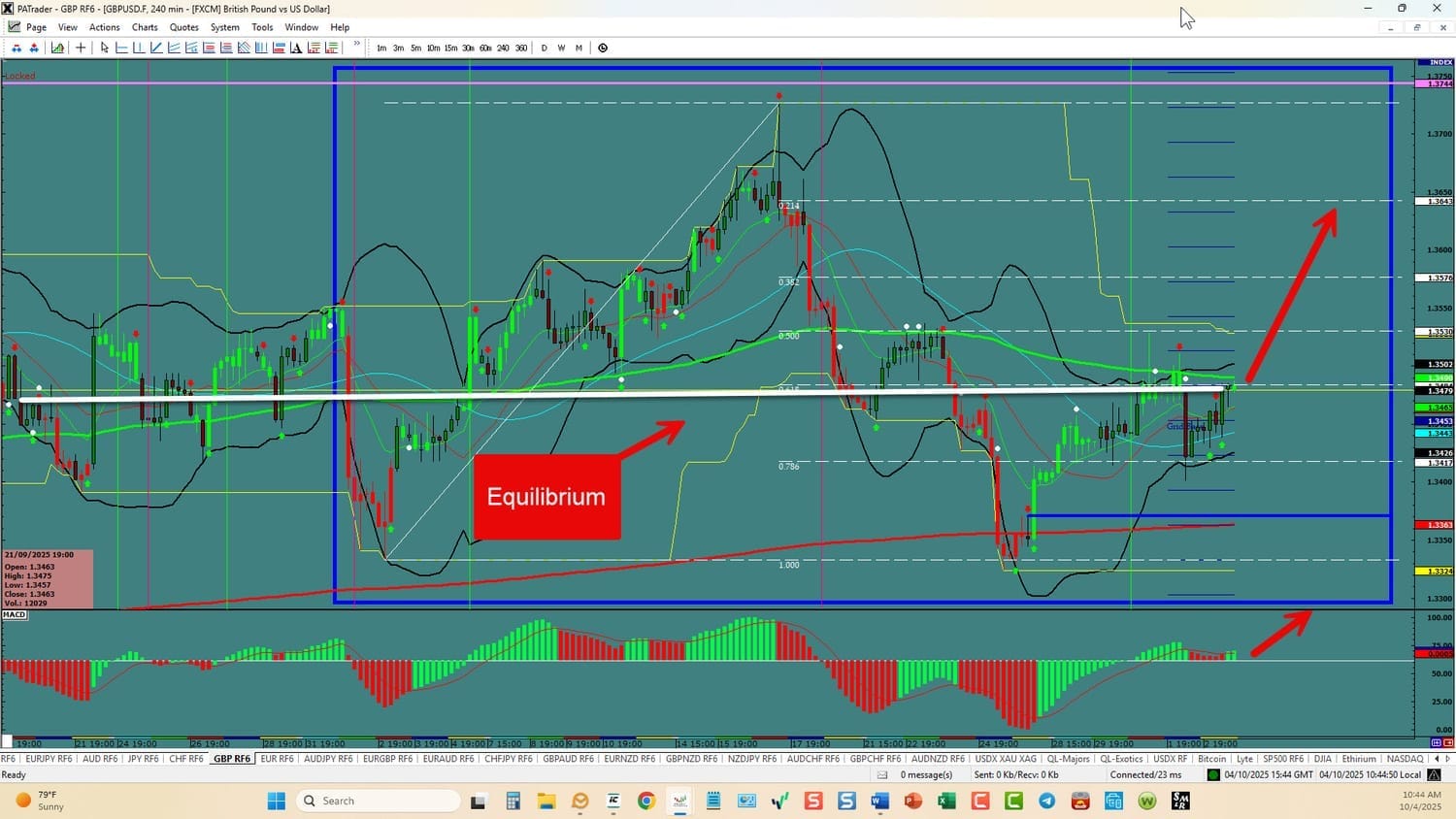Screen dimensions: 1456x819
Task: Select the diagonal trend line drawing tool
Action: click(156, 48)
